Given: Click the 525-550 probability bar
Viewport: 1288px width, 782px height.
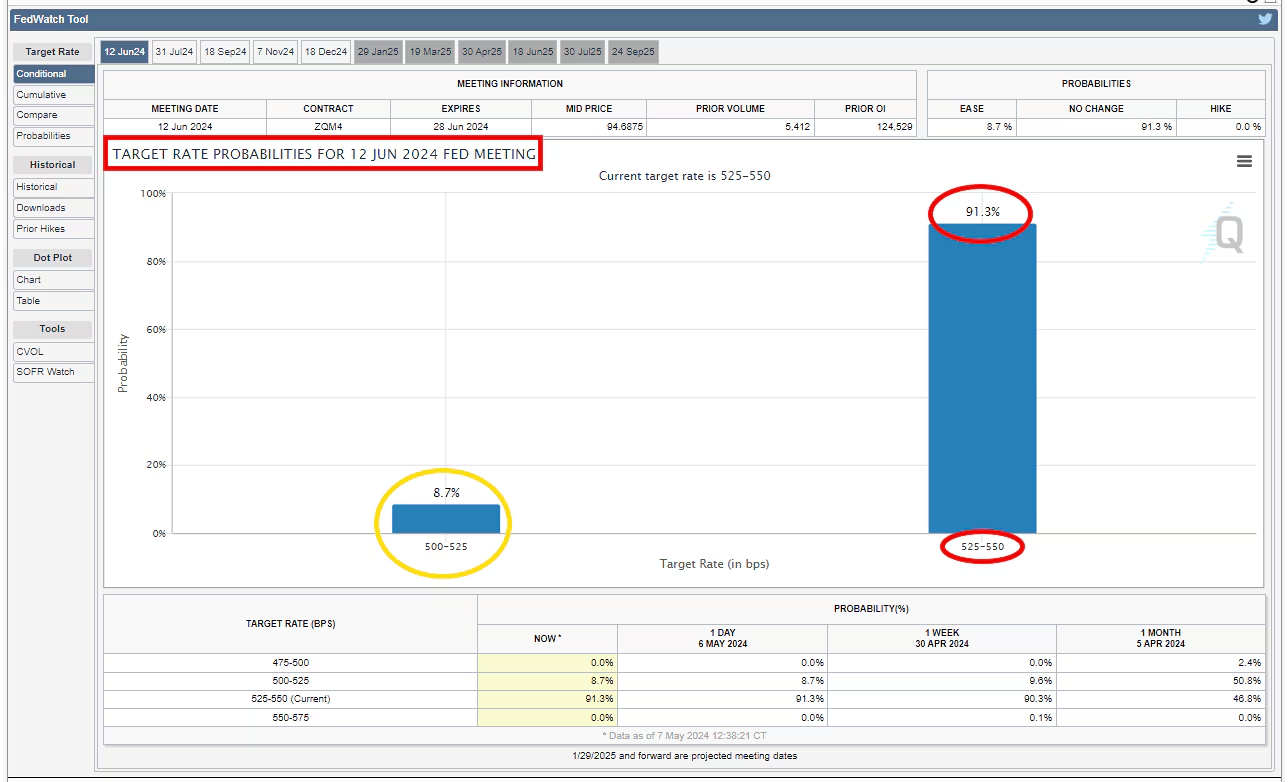Looking at the screenshot, I should click(x=982, y=379).
